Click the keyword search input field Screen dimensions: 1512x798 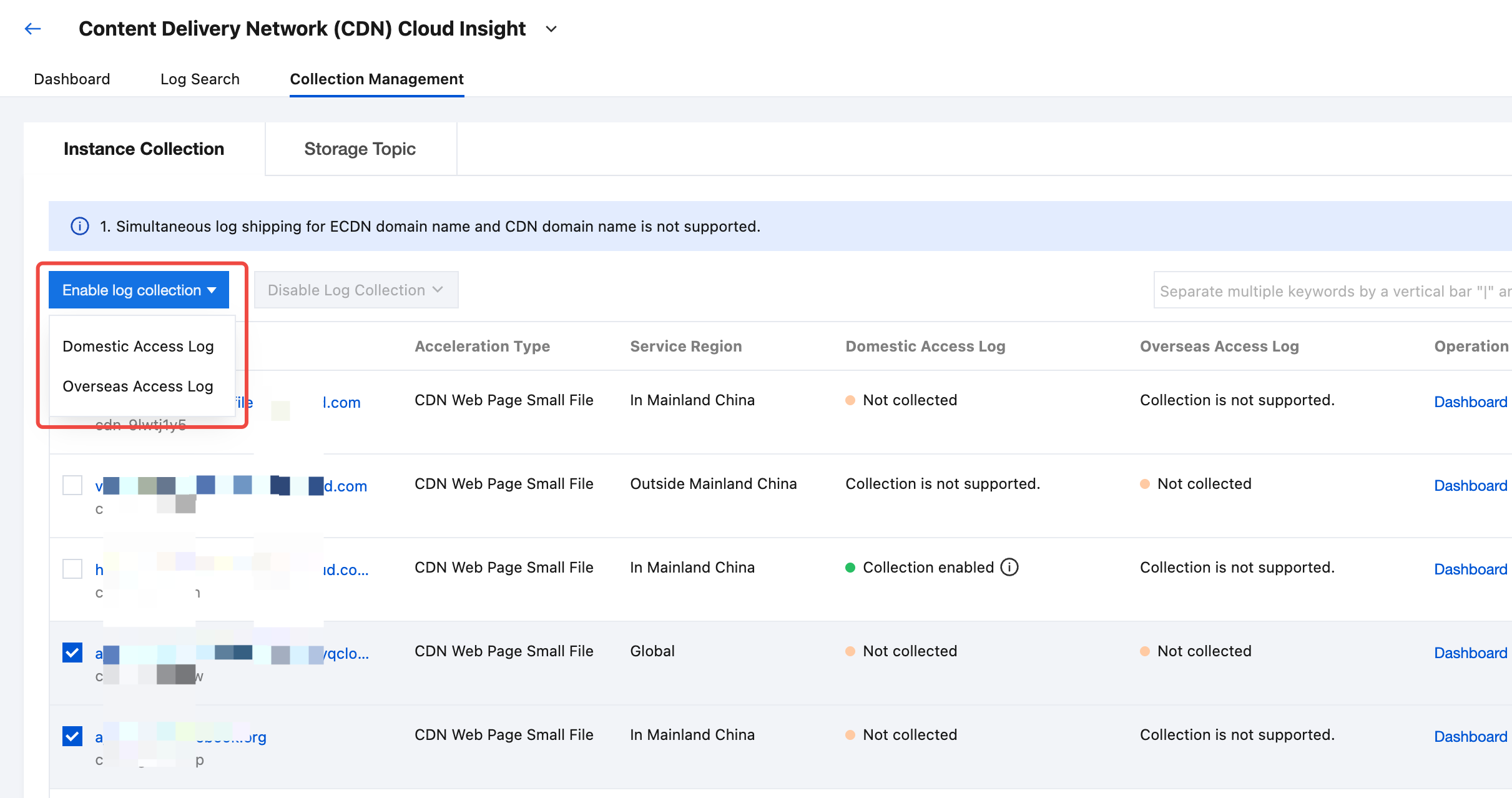(1330, 291)
